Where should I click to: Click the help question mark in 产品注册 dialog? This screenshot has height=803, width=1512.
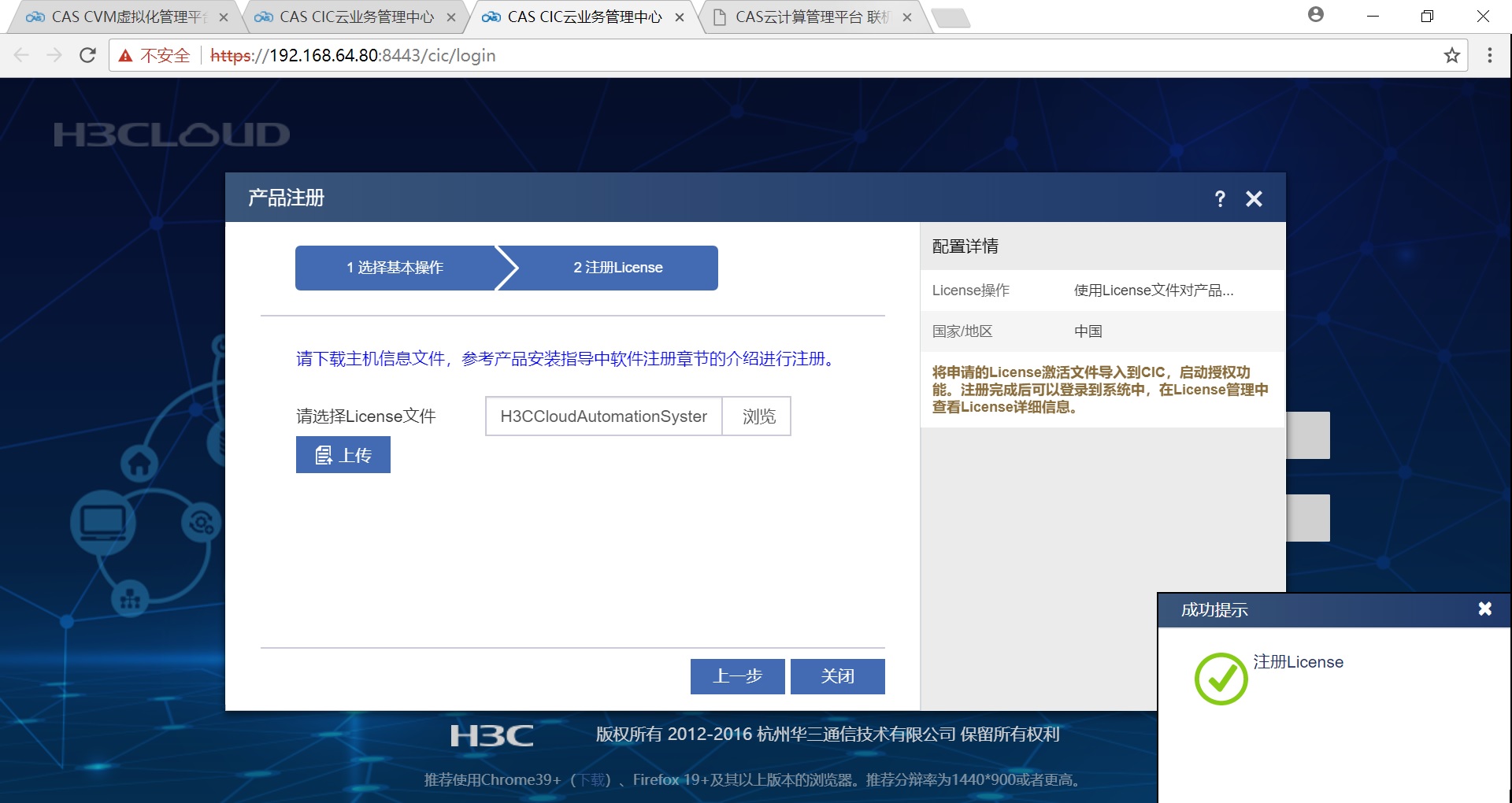1220,198
